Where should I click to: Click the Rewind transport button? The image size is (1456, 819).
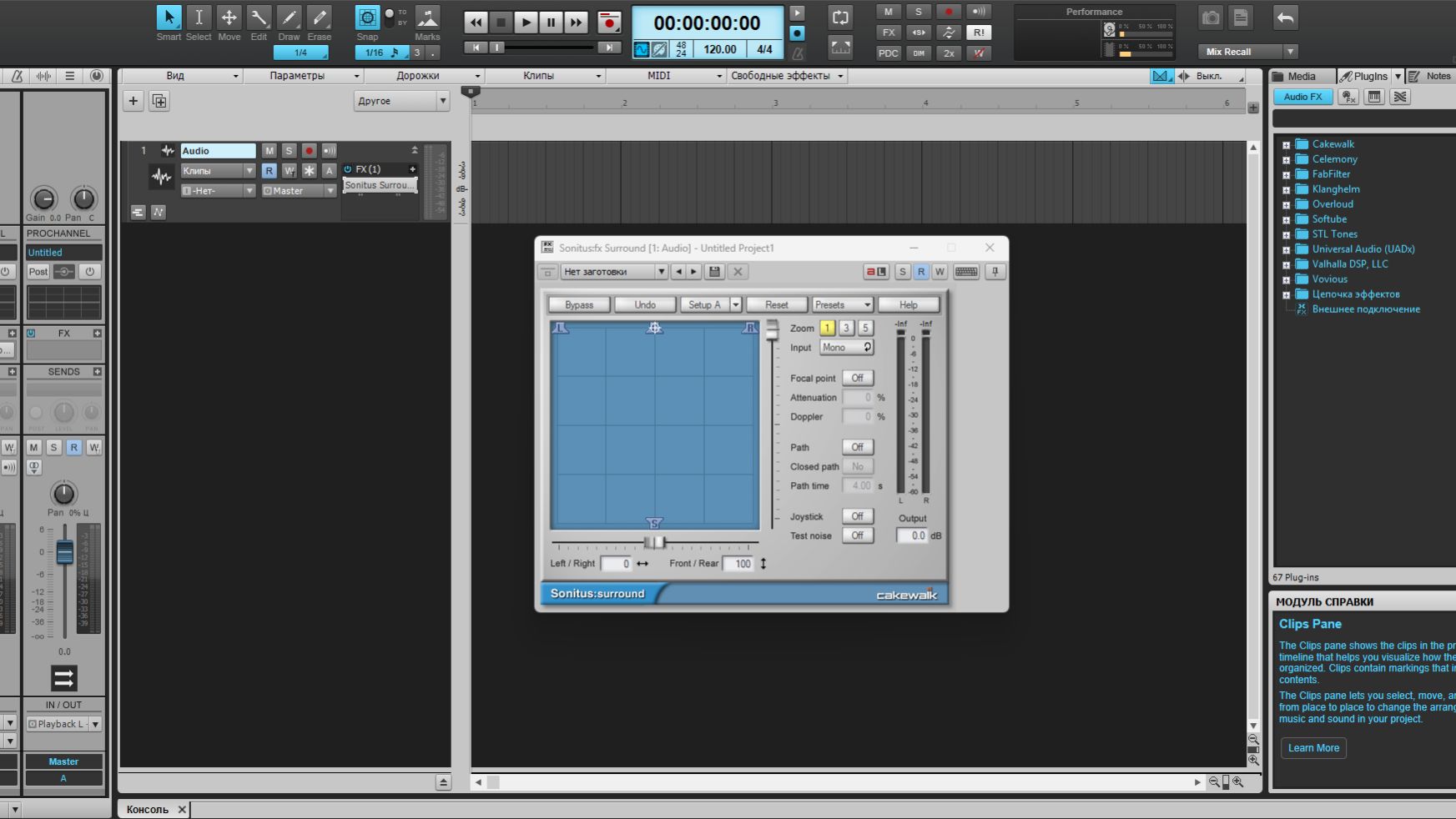pos(476,23)
